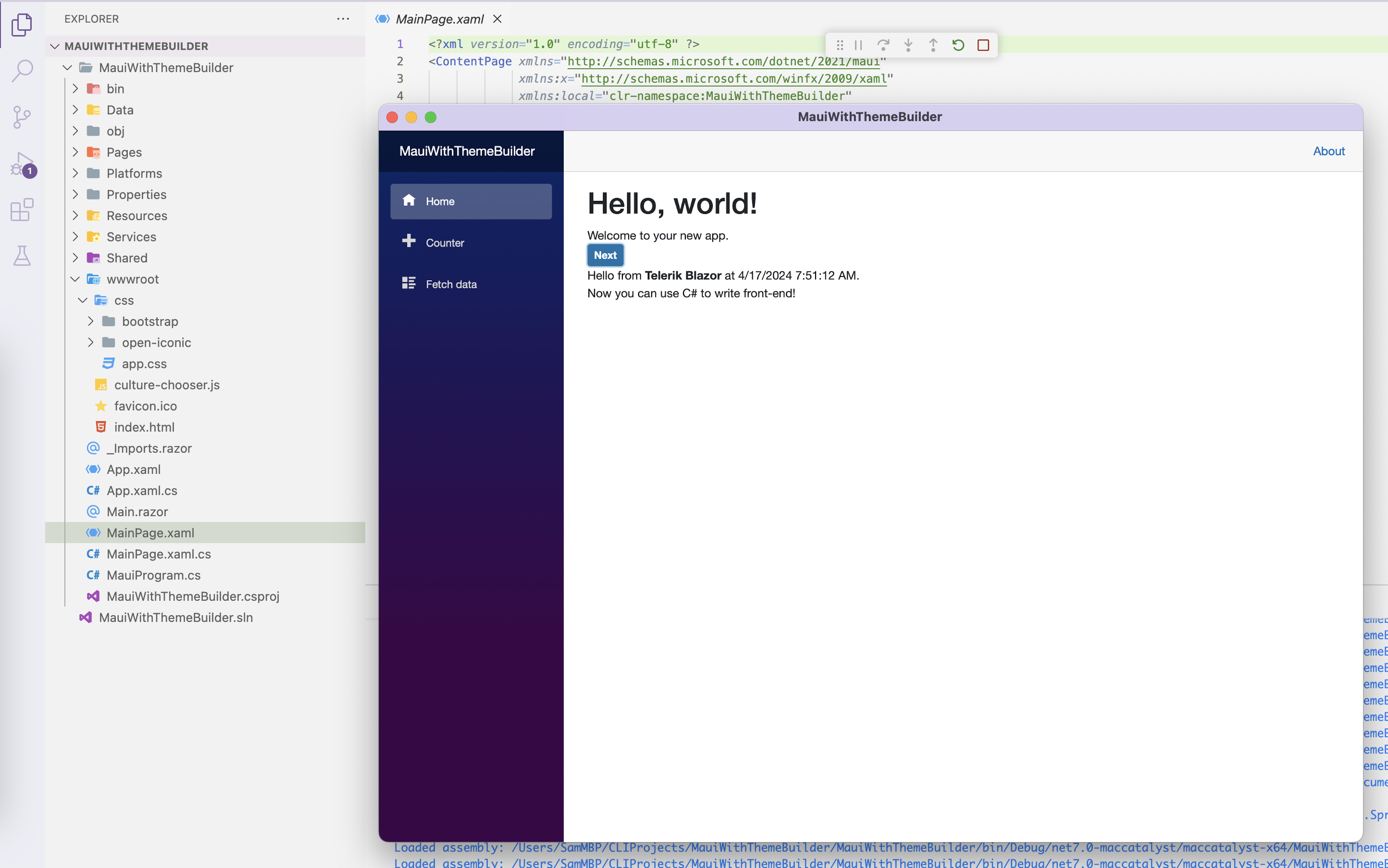Click the winfx xaml schema URL
1388x868 pixels.
click(734, 79)
